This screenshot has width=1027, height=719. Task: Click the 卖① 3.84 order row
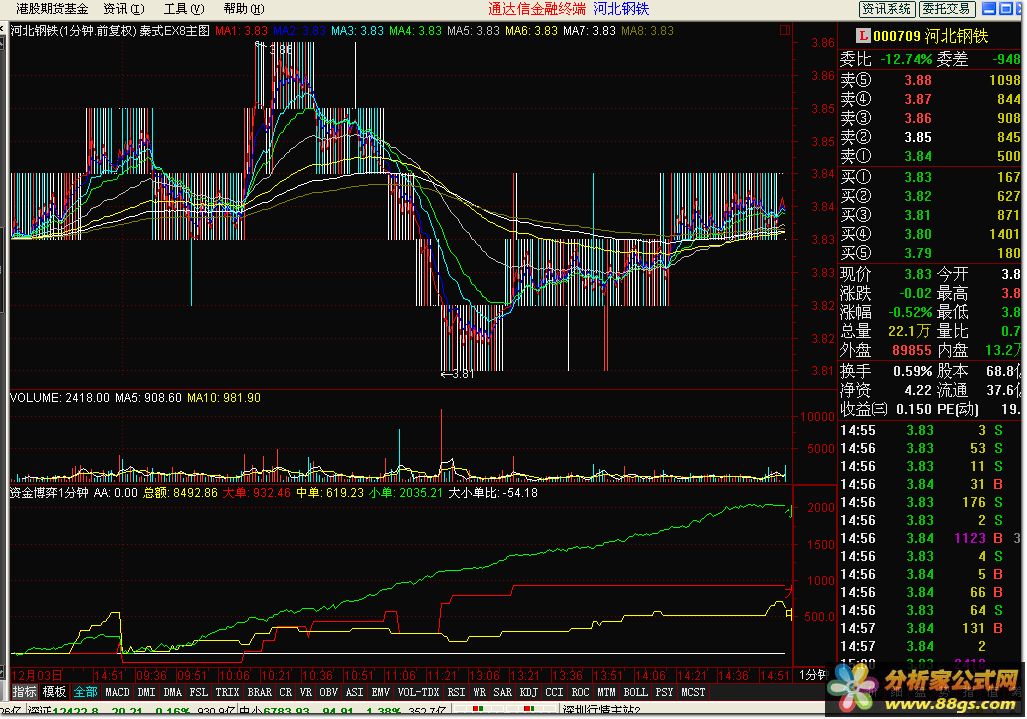[x=930, y=156]
